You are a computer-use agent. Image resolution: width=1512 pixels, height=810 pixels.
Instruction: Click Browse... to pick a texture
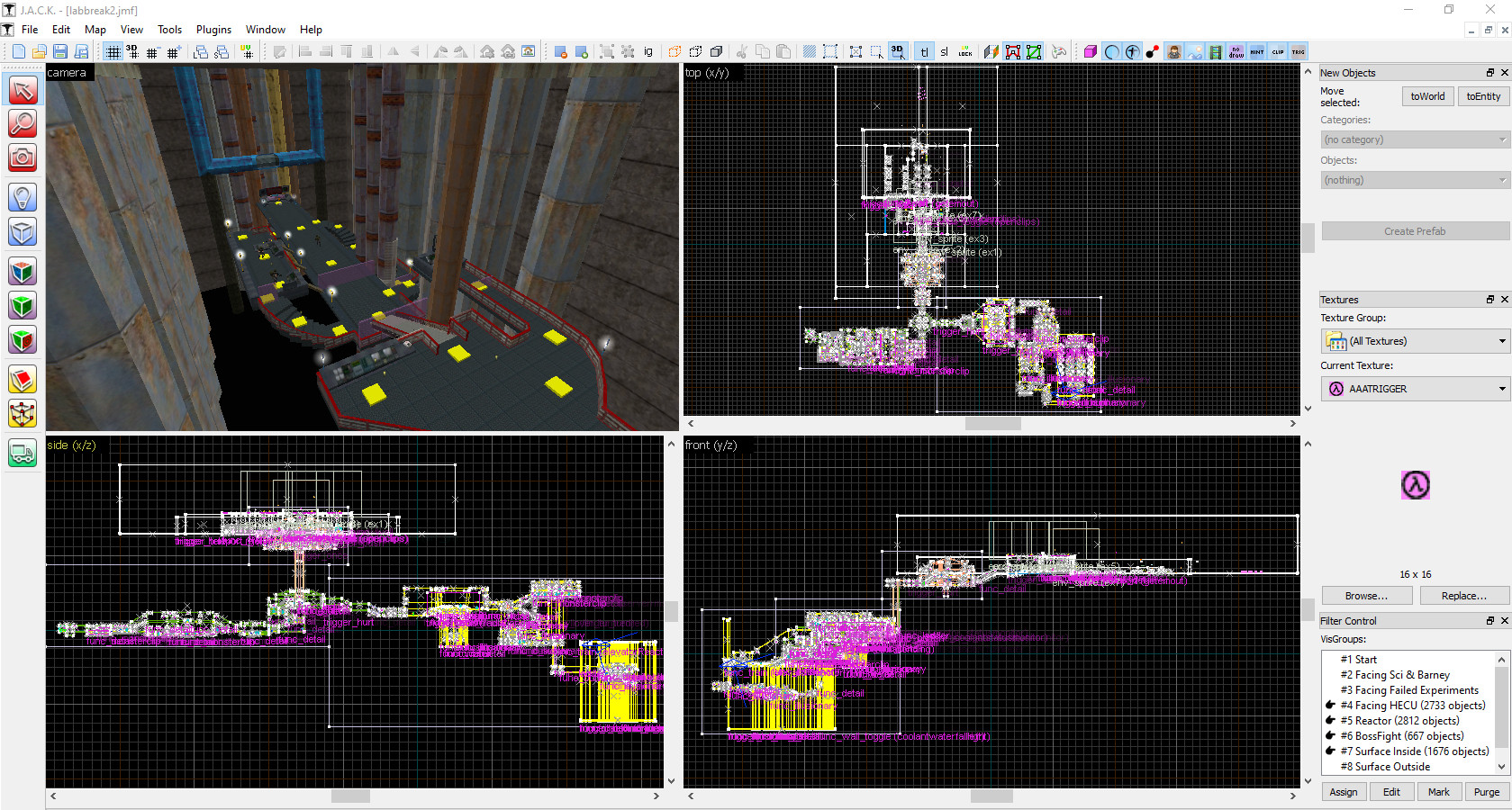pyautogui.click(x=1366, y=596)
